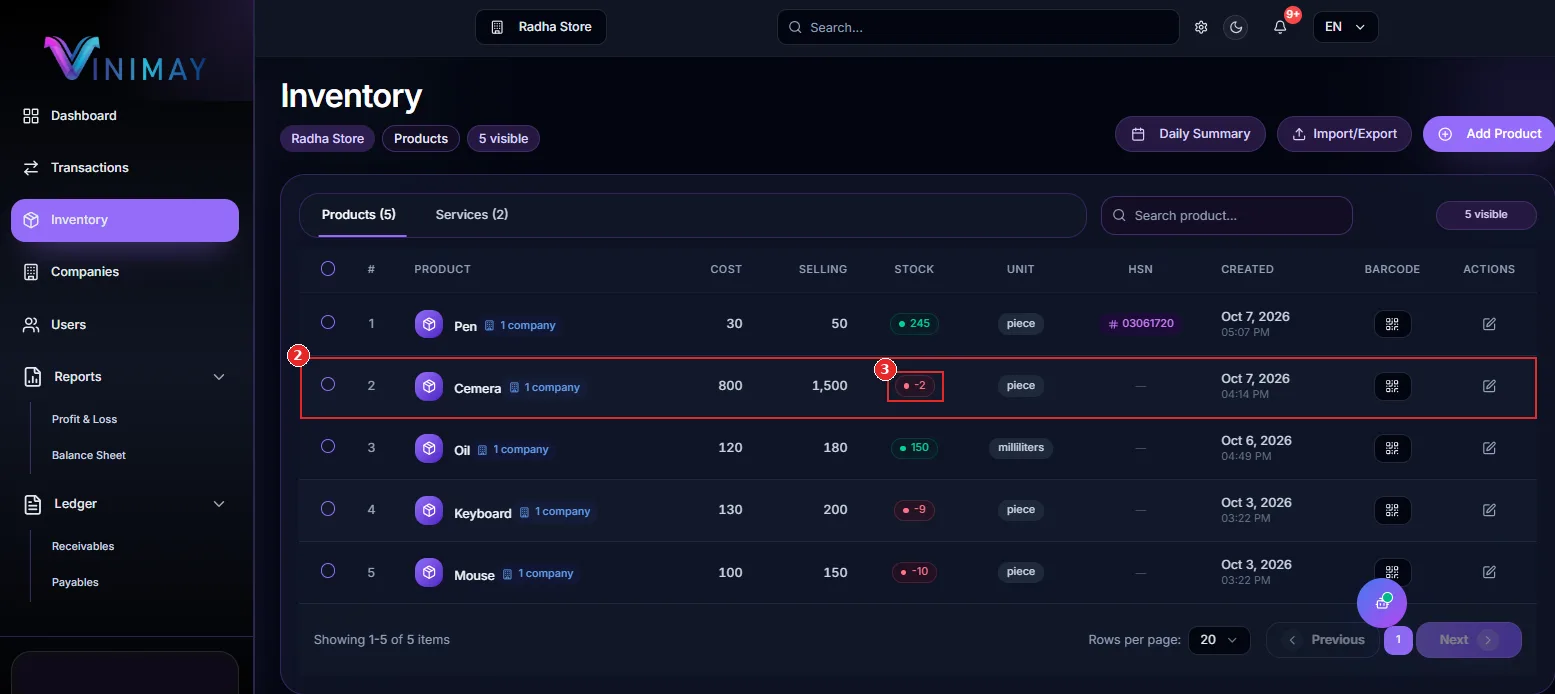Click the top global Search field

tap(978, 27)
